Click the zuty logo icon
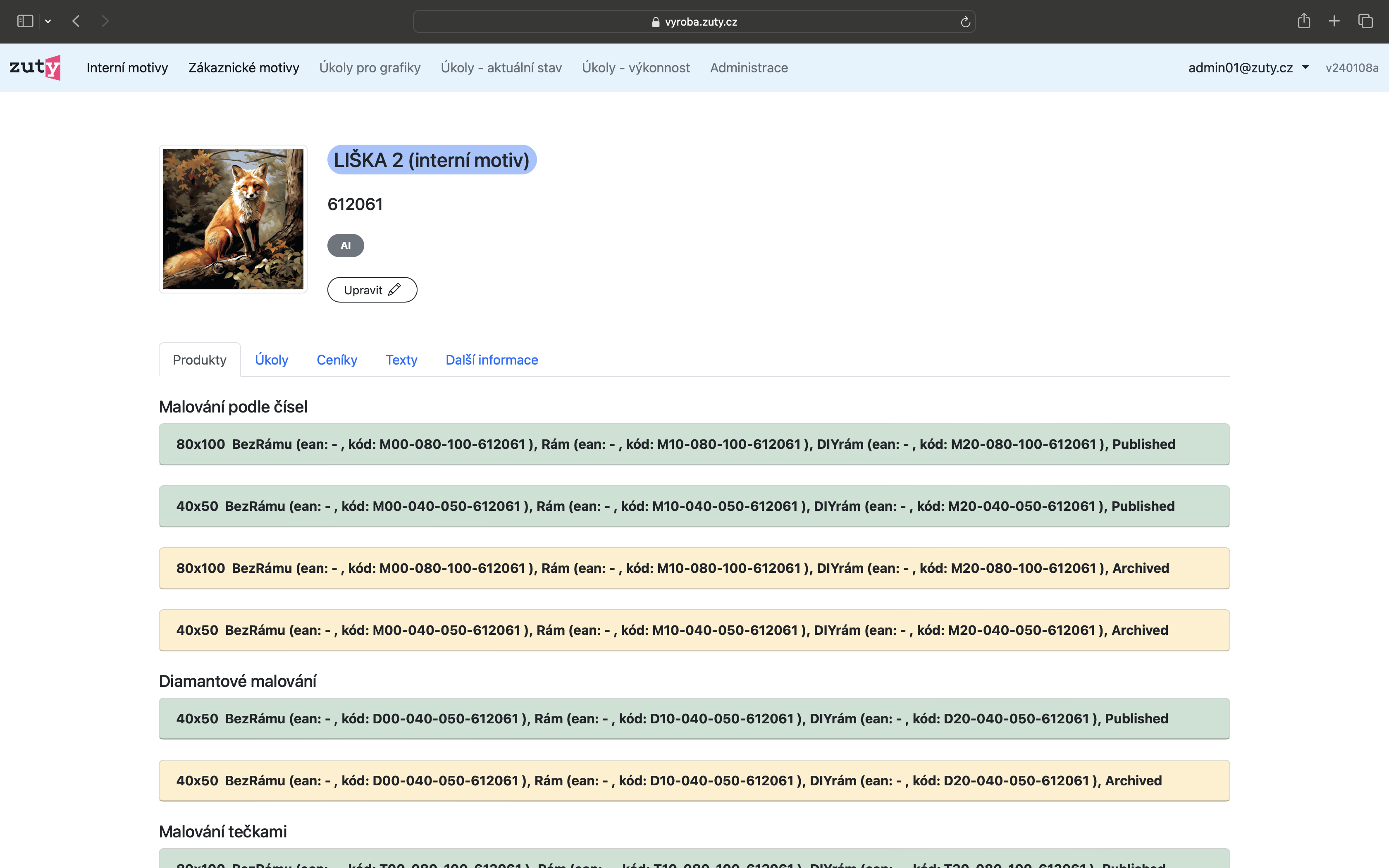The image size is (1389, 868). [x=35, y=67]
